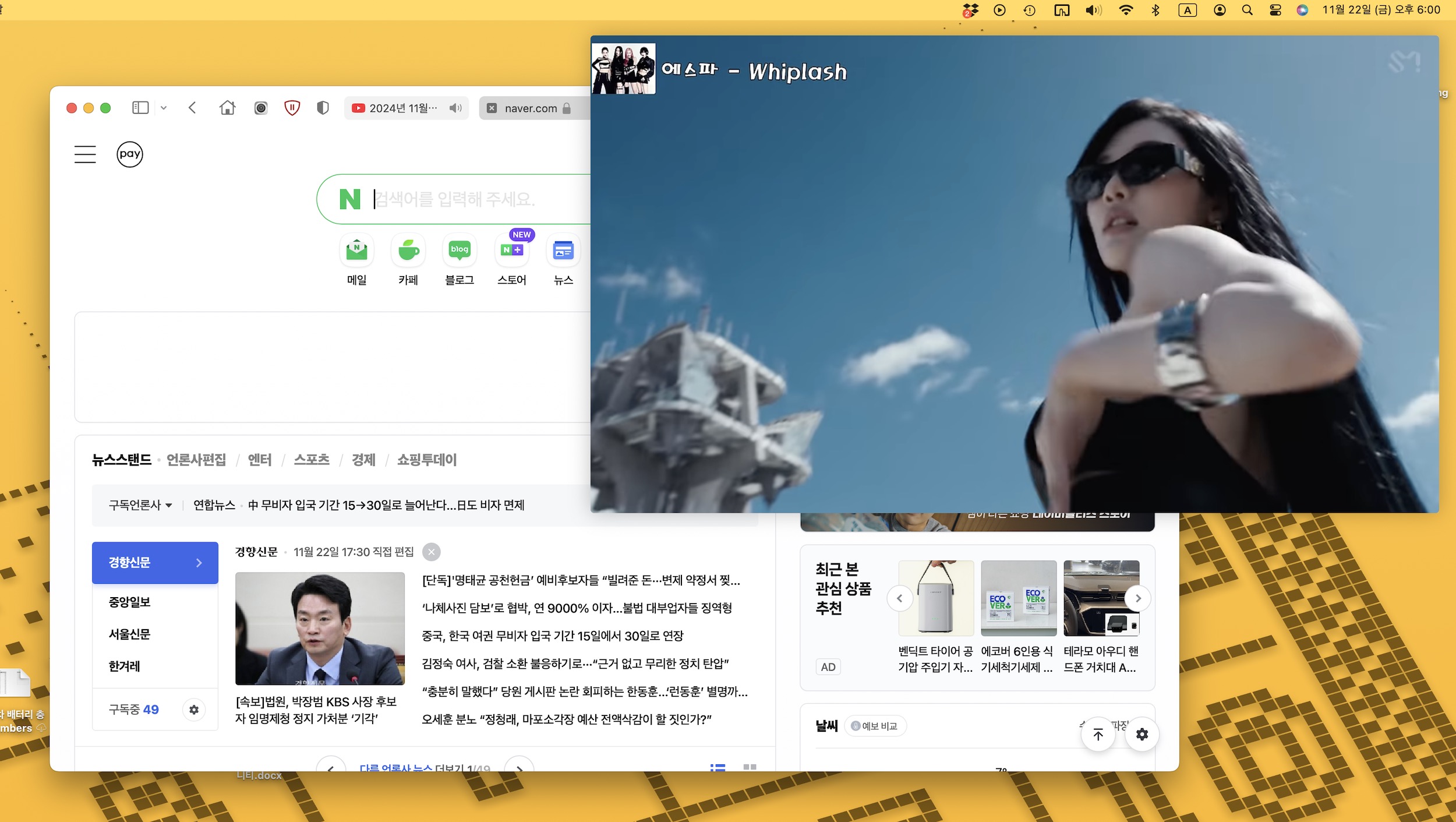Open the dropdown arrow next to the sidebar button
The width and height of the screenshot is (1456, 822).
(164, 108)
